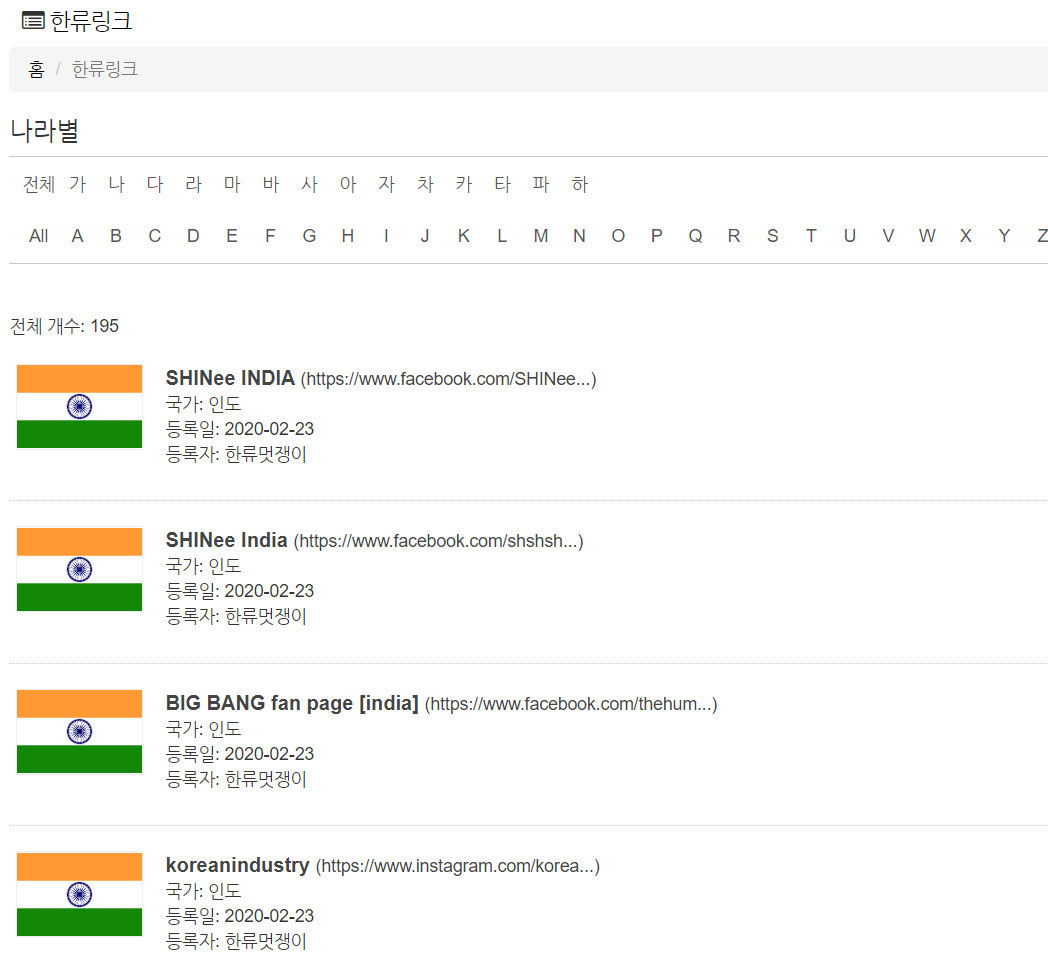Image resolution: width=1048 pixels, height=976 pixels.
Task: Select the flag thumbnail next to koreanindustry
Action: coord(79,893)
